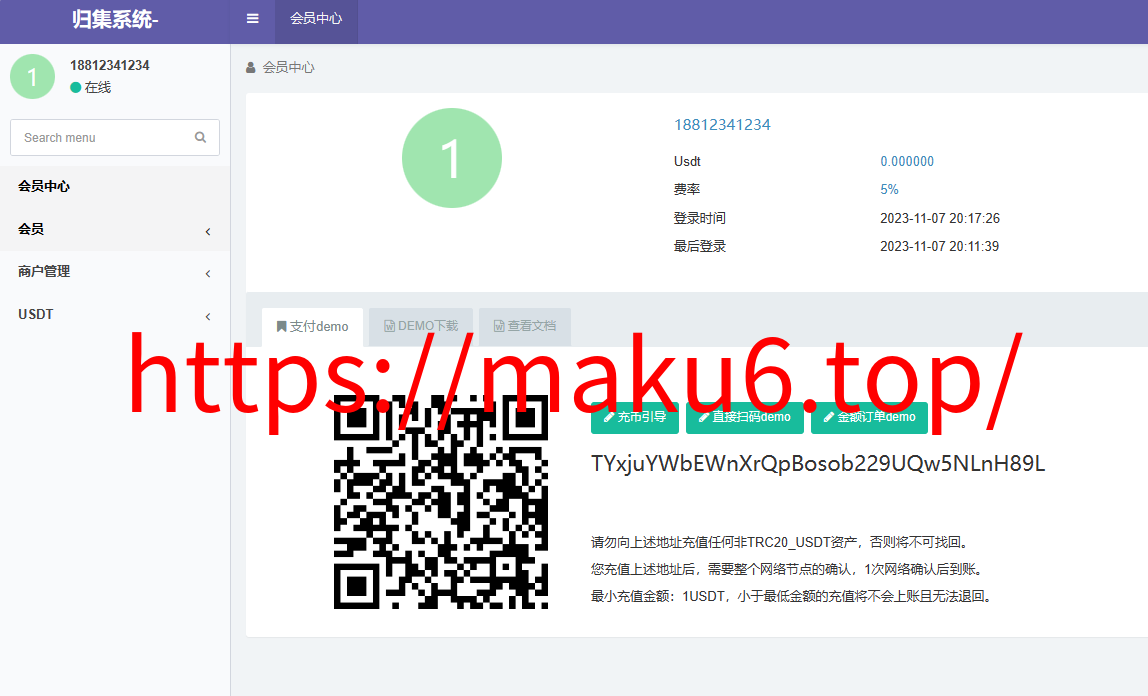
Task: Click the TRC20 wallet address text
Action: (x=818, y=464)
